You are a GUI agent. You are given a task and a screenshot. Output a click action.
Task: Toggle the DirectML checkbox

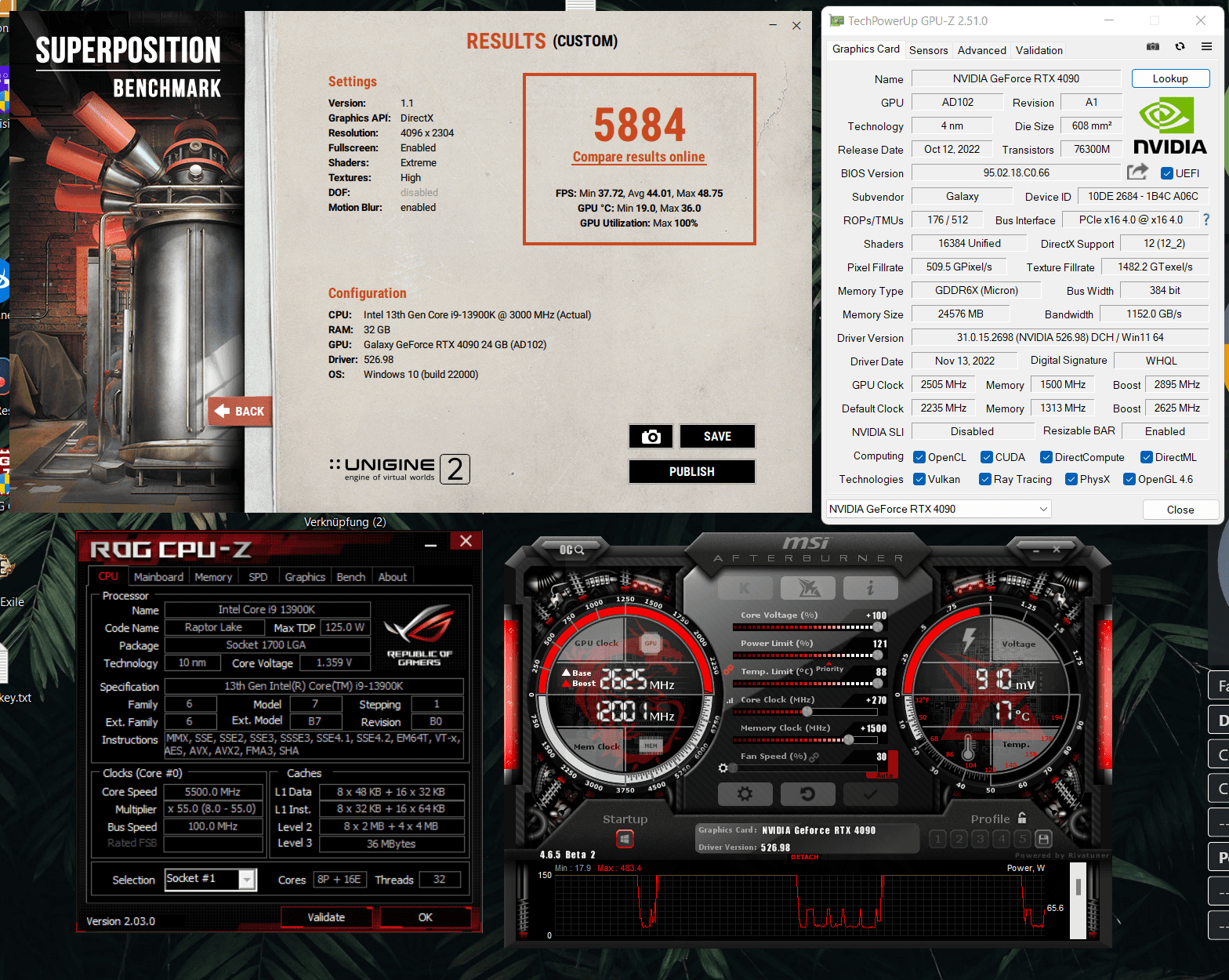[x=1147, y=457]
